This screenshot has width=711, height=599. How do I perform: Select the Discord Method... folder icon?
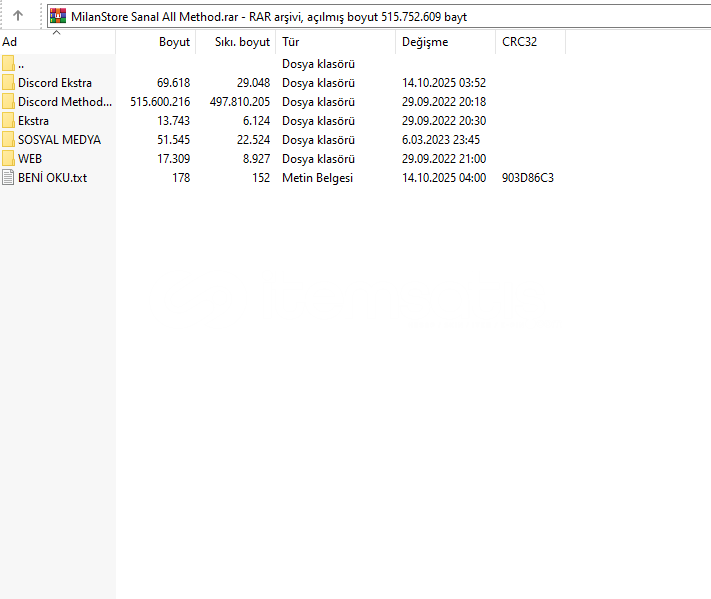pos(8,102)
